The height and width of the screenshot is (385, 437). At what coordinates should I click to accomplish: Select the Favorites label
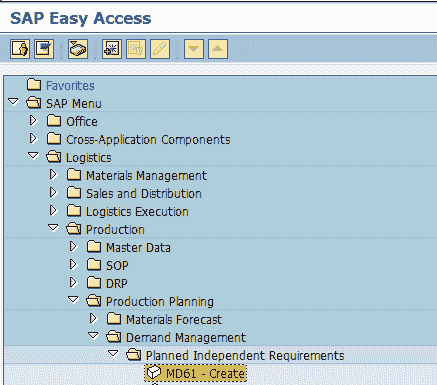point(70,86)
